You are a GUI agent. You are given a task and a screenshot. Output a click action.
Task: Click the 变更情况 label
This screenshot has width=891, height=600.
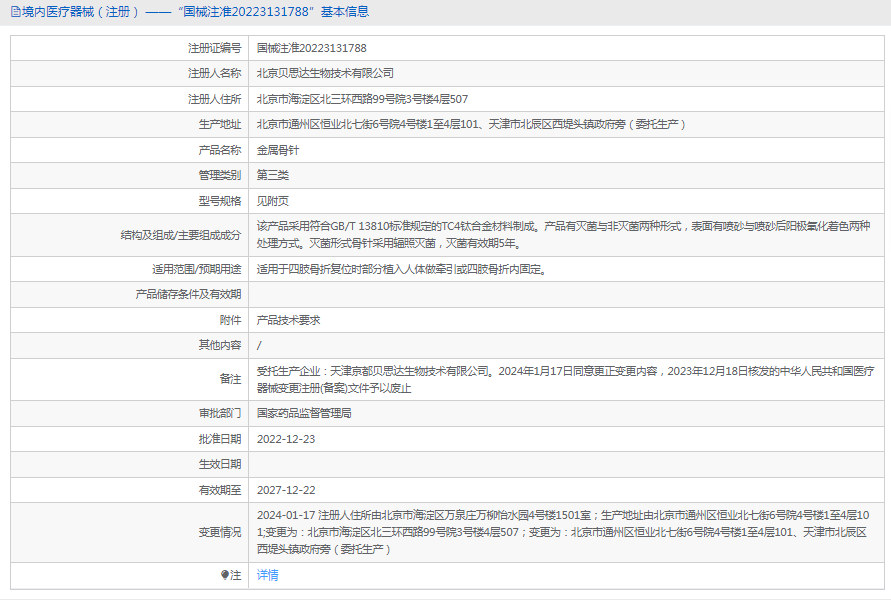click(220, 532)
